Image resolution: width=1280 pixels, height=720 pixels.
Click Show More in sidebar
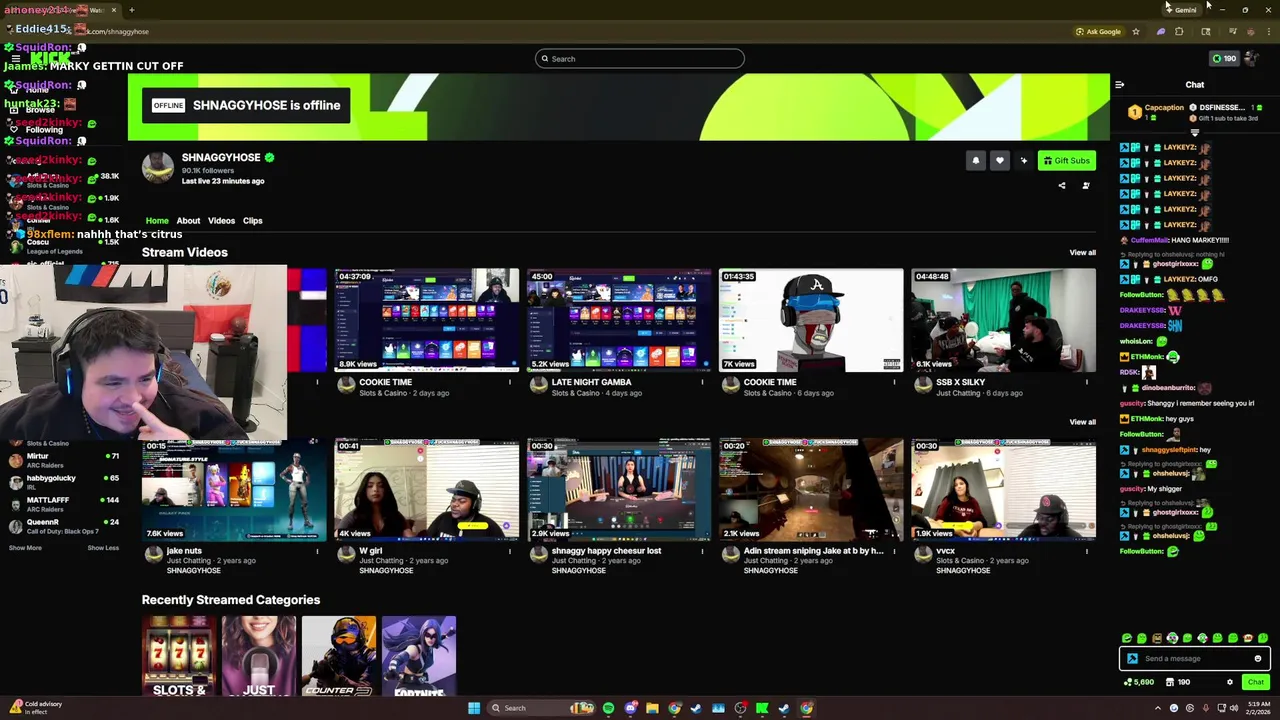(25, 548)
